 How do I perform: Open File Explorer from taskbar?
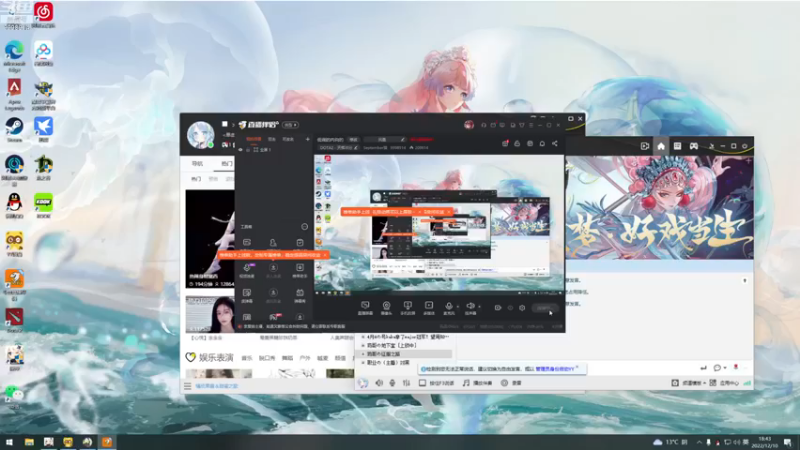click(29, 442)
